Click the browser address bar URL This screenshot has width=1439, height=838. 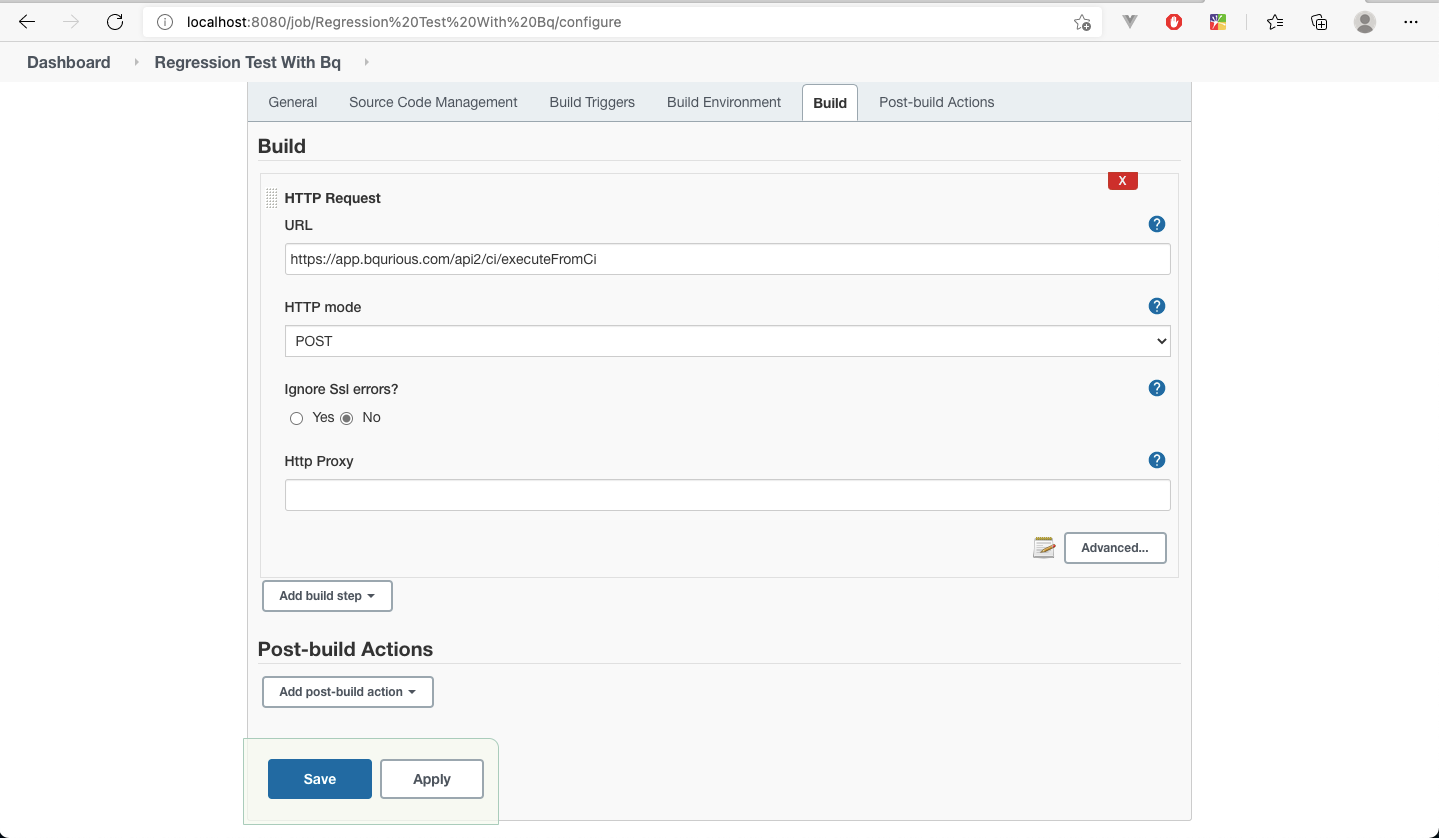[404, 22]
